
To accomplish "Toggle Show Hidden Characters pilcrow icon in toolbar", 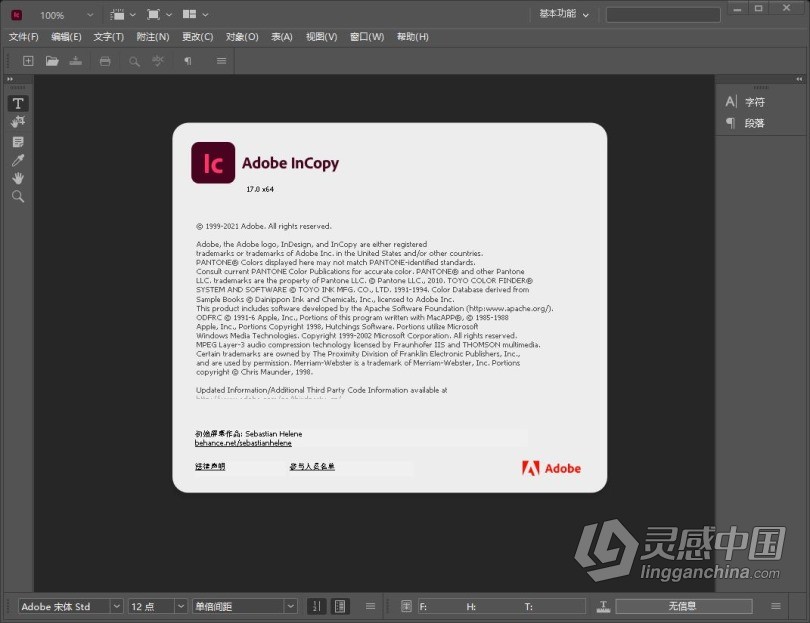I will [x=188, y=61].
